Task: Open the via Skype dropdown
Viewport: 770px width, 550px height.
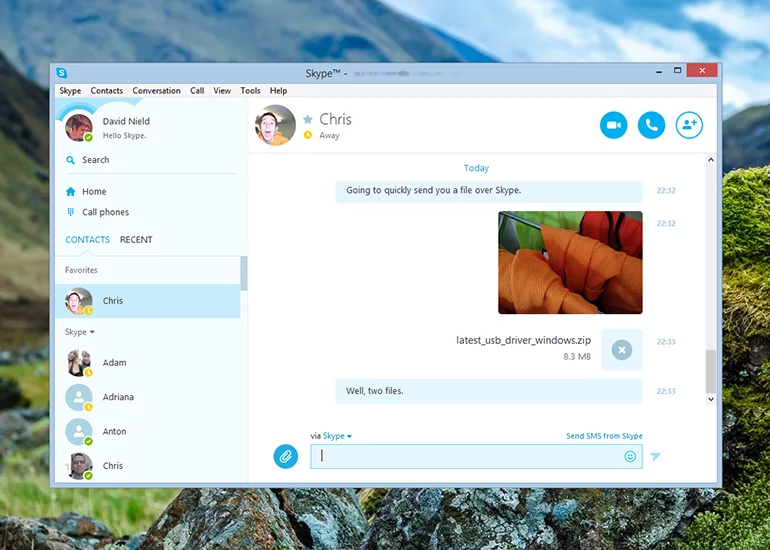Action: point(337,436)
